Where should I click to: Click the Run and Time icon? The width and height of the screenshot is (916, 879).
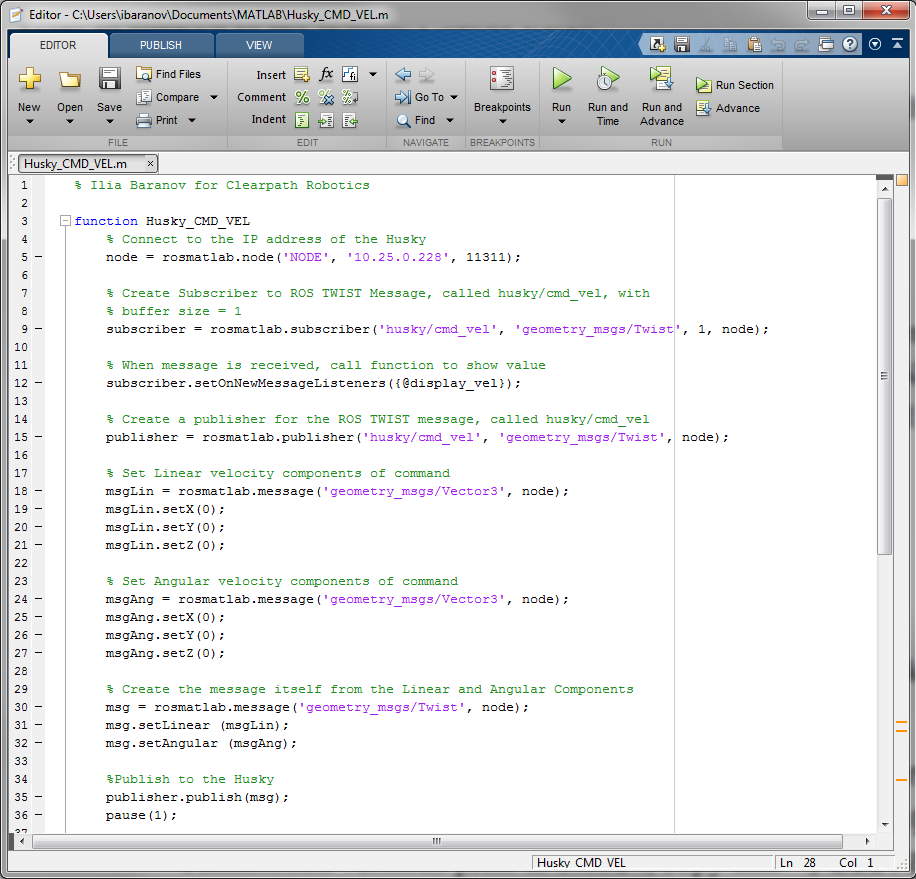point(608,79)
